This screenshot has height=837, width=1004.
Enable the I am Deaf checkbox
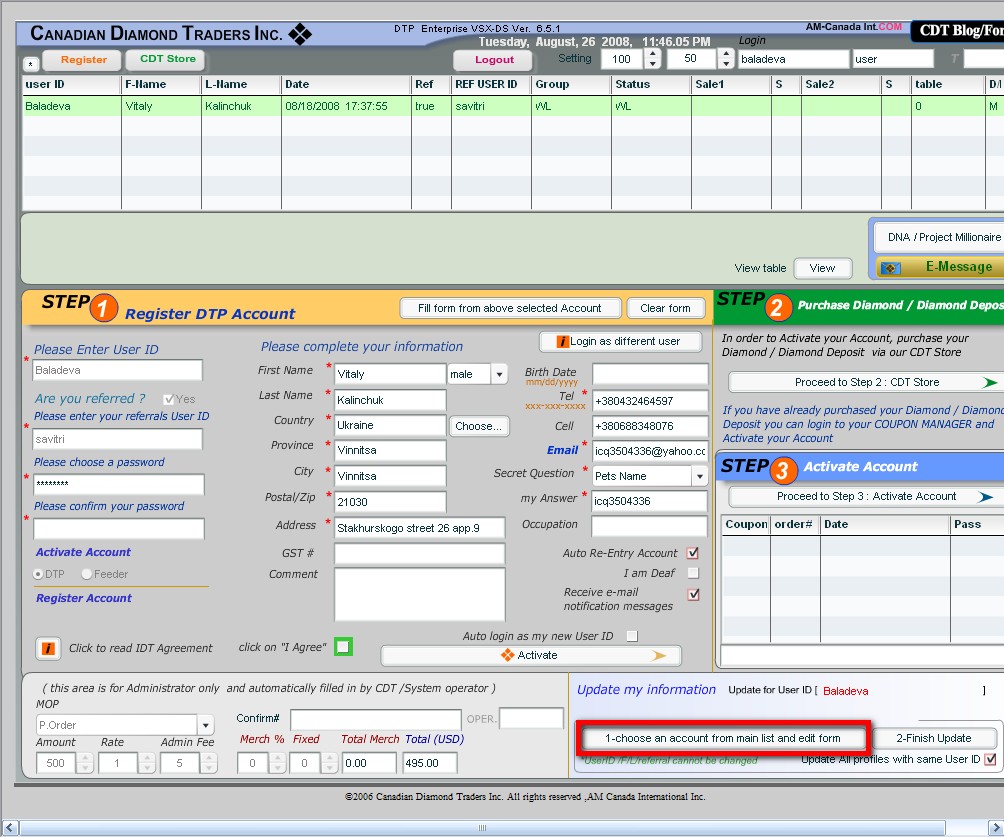click(x=693, y=573)
